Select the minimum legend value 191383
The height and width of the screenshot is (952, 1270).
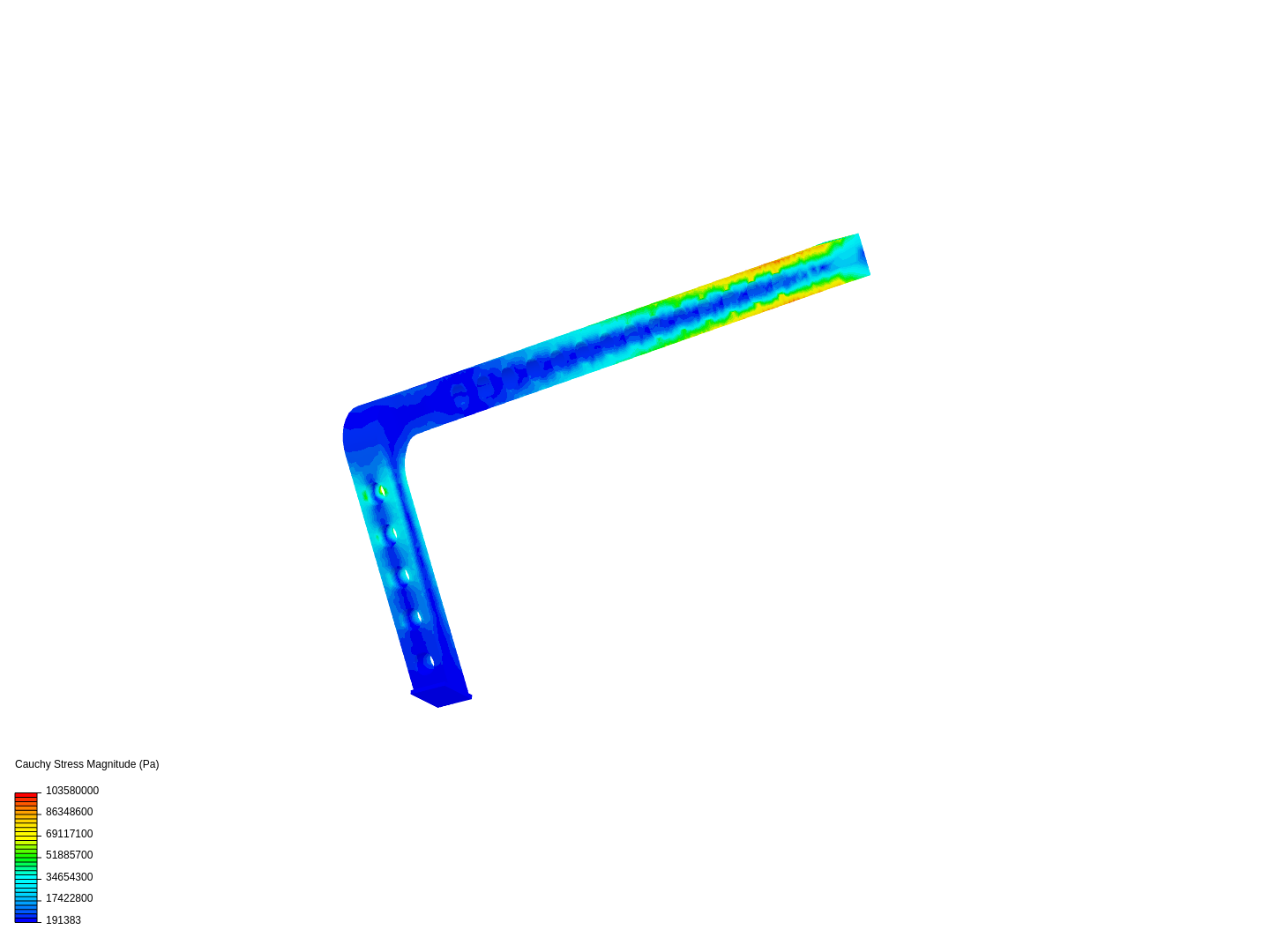click(63, 920)
